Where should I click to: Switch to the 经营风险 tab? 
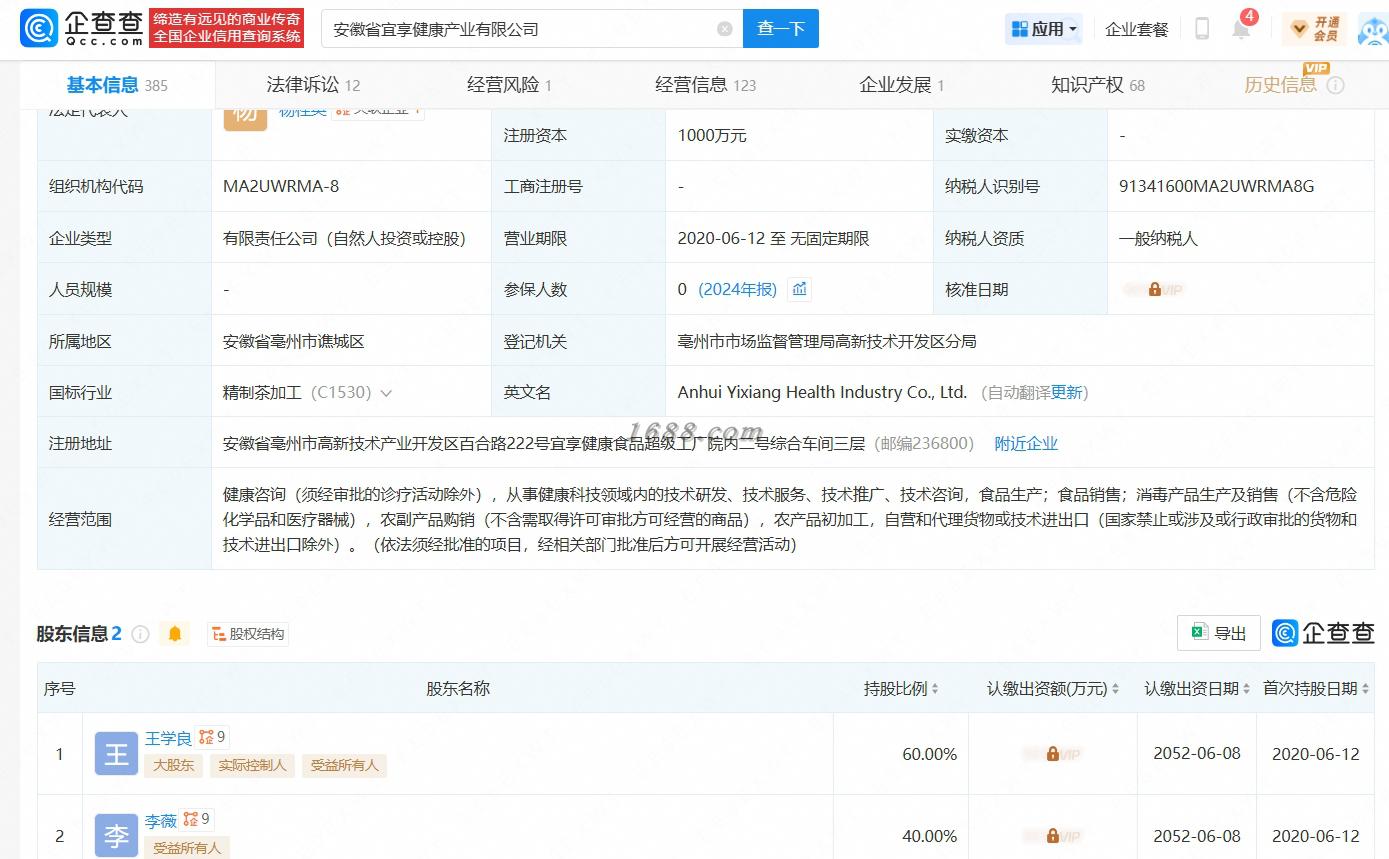[x=509, y=85]
